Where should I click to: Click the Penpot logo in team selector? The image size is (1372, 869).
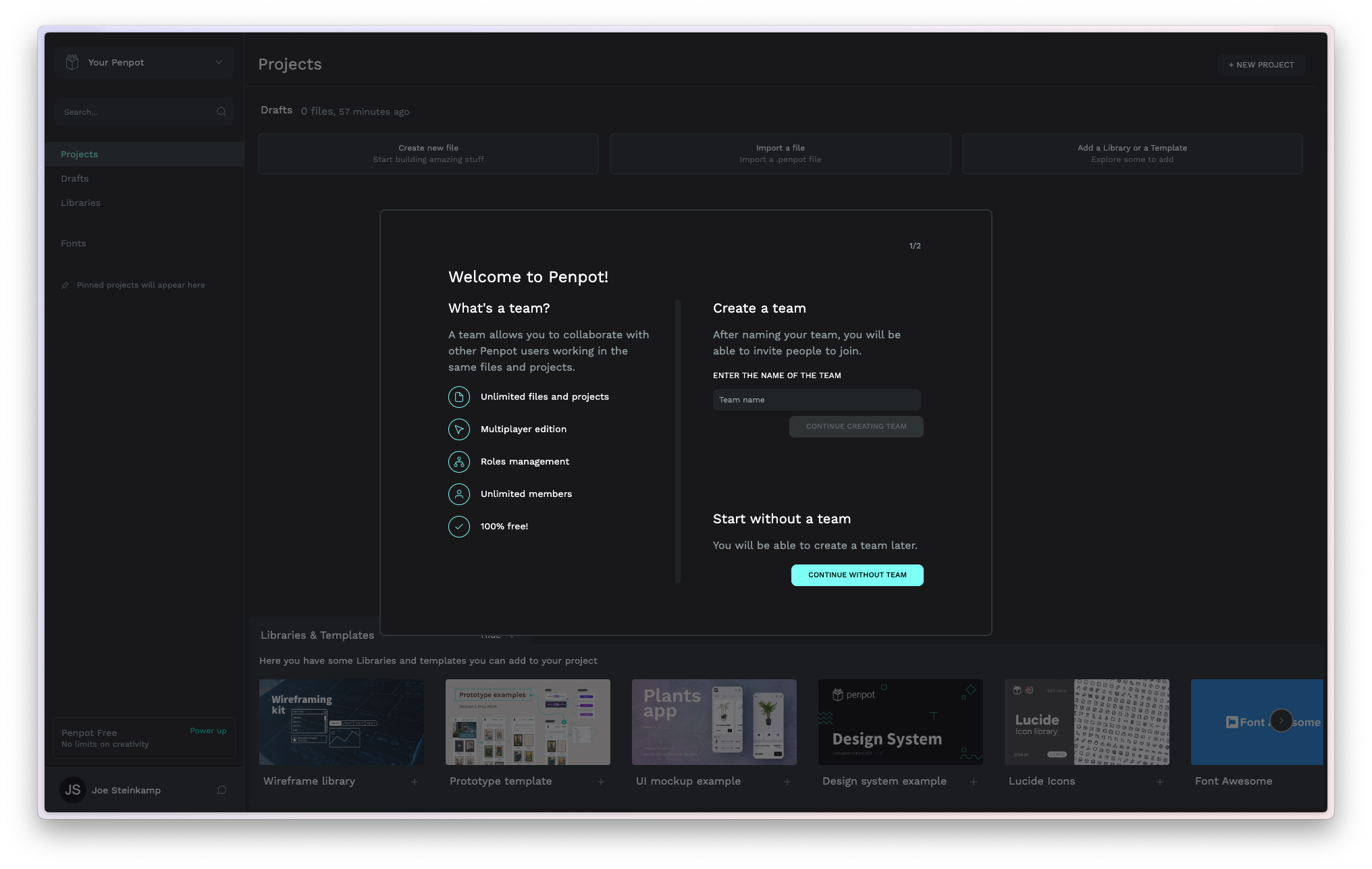72,62
